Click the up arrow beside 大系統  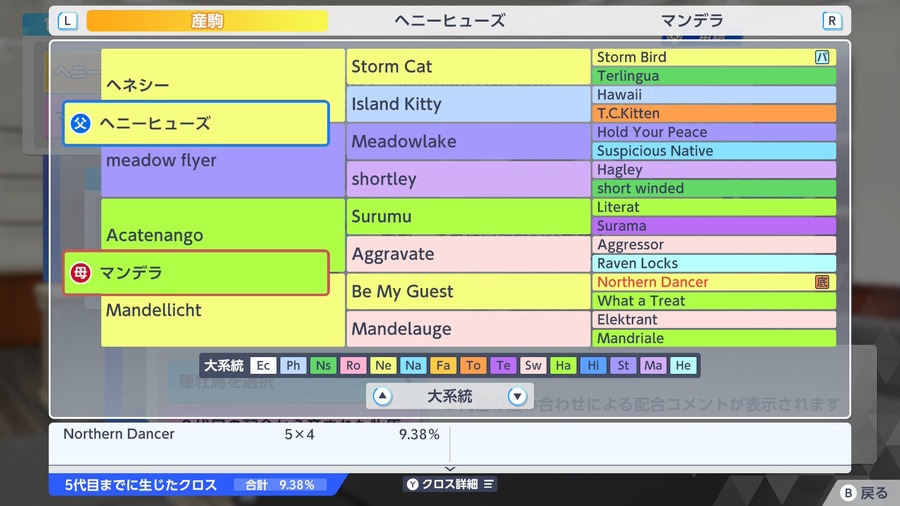coord(382,396)
